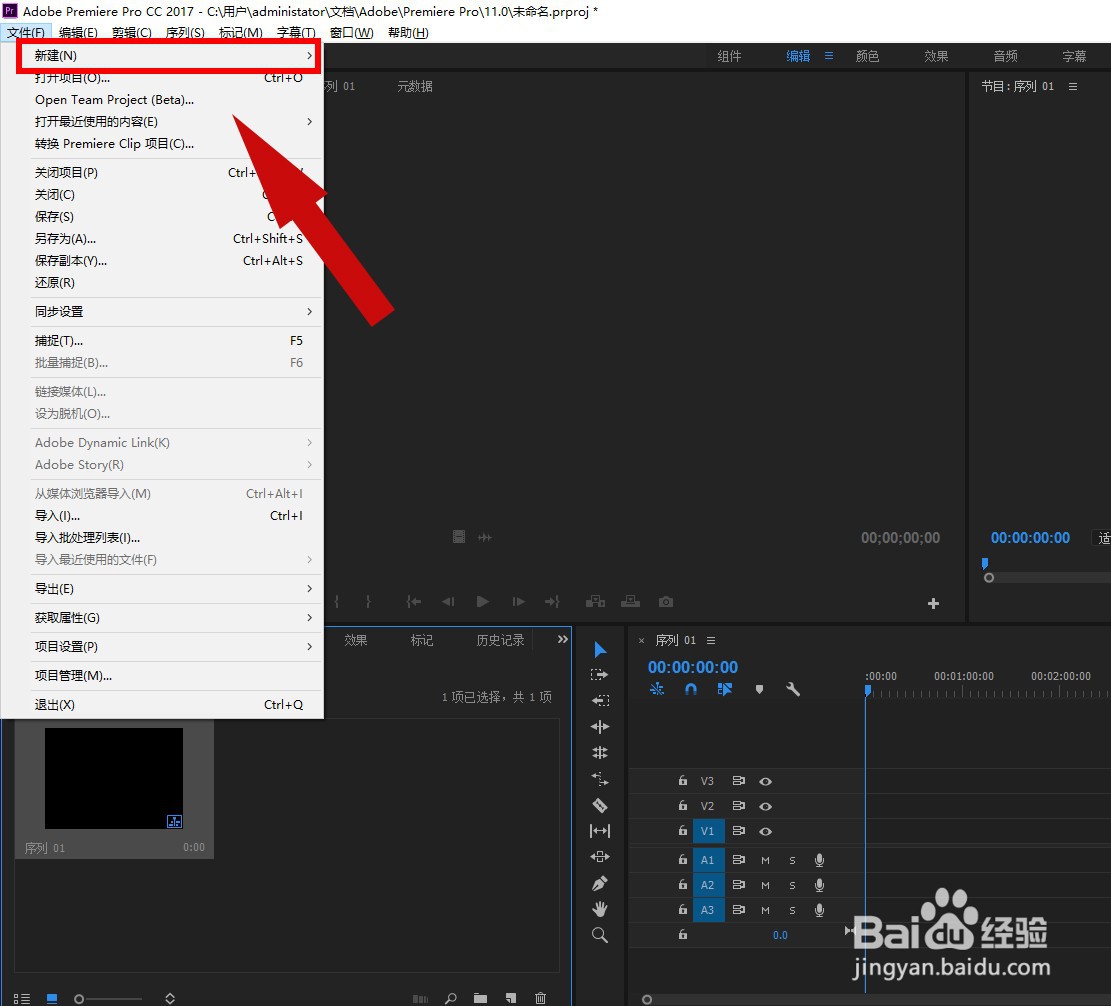The height and width of the screenshot is (1006, 1111).
Task: Show hidden panel tabs with double chevron
Action: click(x=563, y=639)
